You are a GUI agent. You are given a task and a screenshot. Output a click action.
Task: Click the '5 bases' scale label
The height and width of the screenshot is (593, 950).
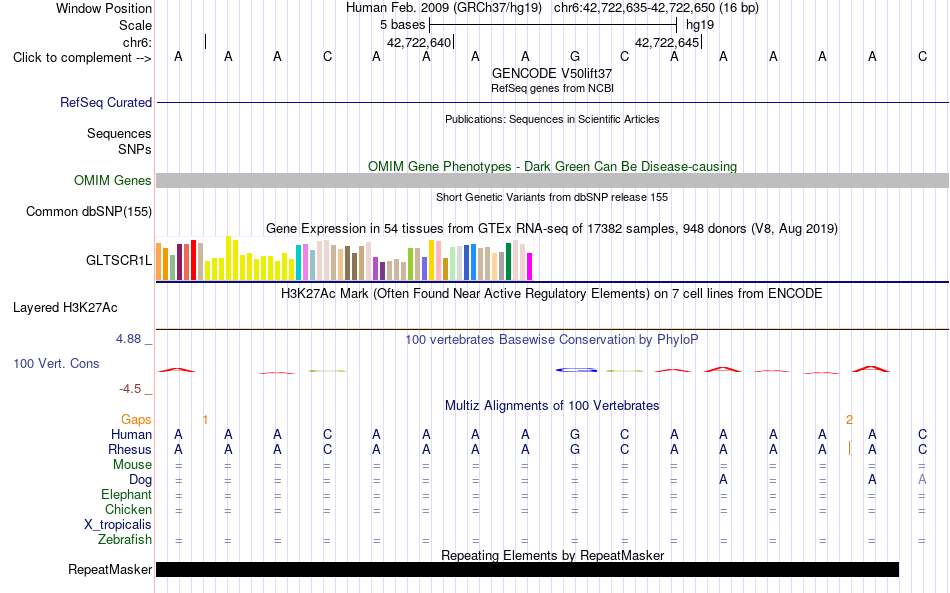(x=402, y=25)
